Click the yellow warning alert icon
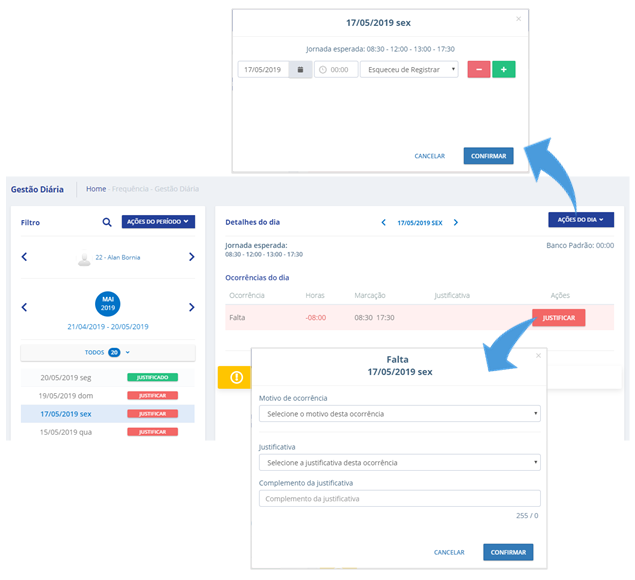Viewport: 635px width, 580px height. (x=236, y=377)
